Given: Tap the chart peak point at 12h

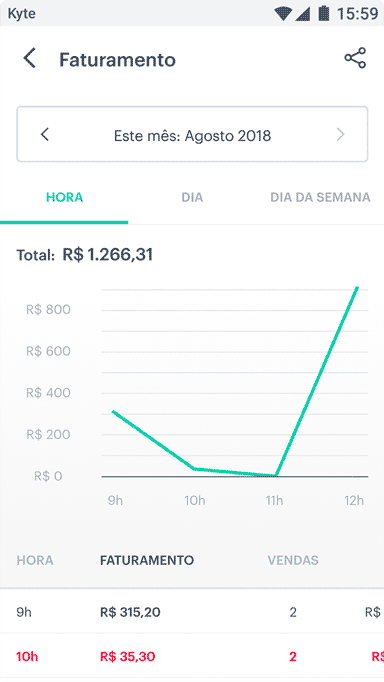Looking at the screenshot, I should [x=357, y=288].
